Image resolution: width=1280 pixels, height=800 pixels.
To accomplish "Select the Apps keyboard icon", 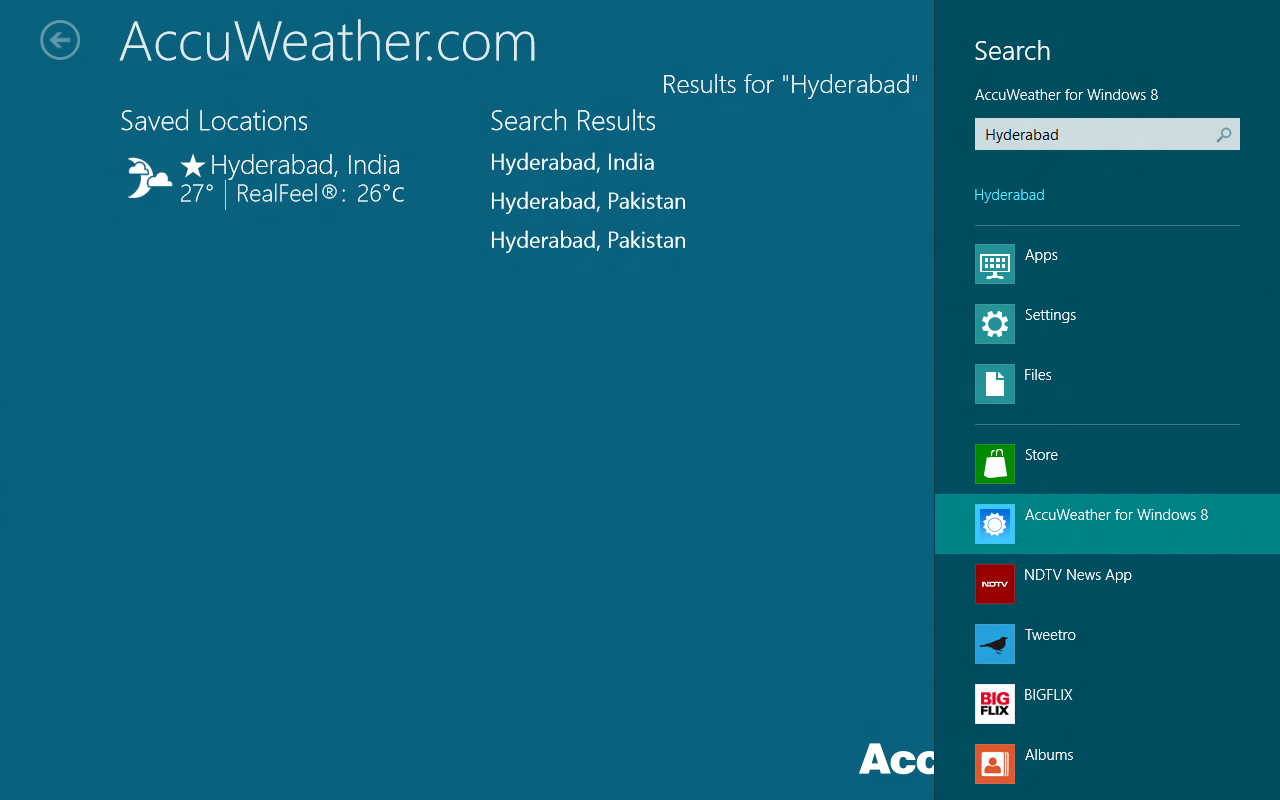I will tap(995, 264).
